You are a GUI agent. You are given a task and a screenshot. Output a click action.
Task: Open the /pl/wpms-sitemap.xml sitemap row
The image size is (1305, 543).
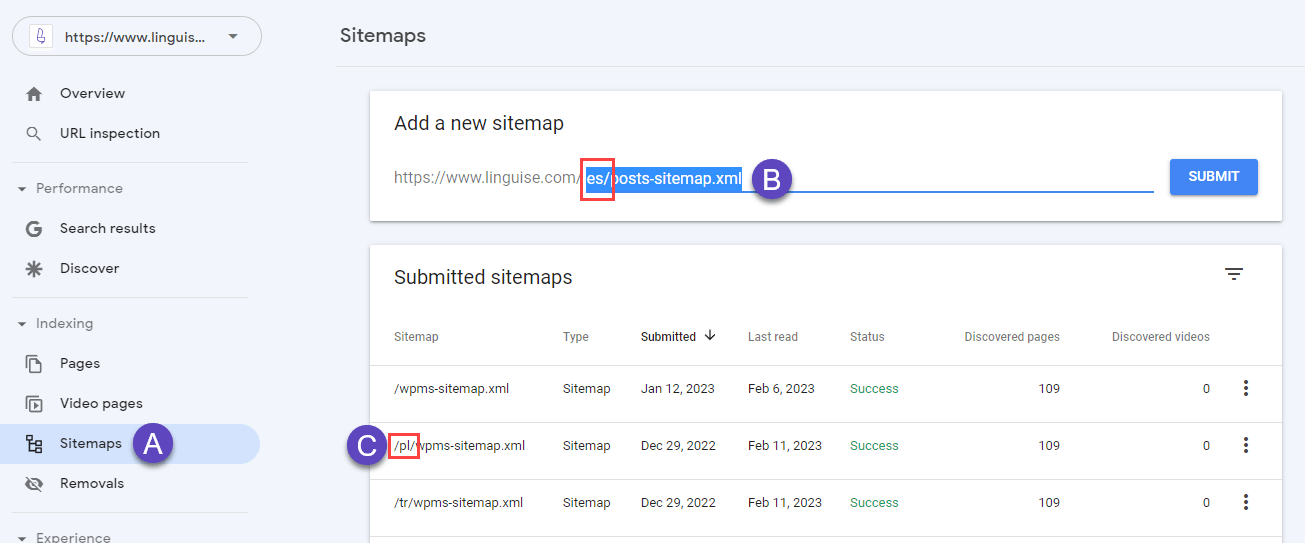[826, 446]
